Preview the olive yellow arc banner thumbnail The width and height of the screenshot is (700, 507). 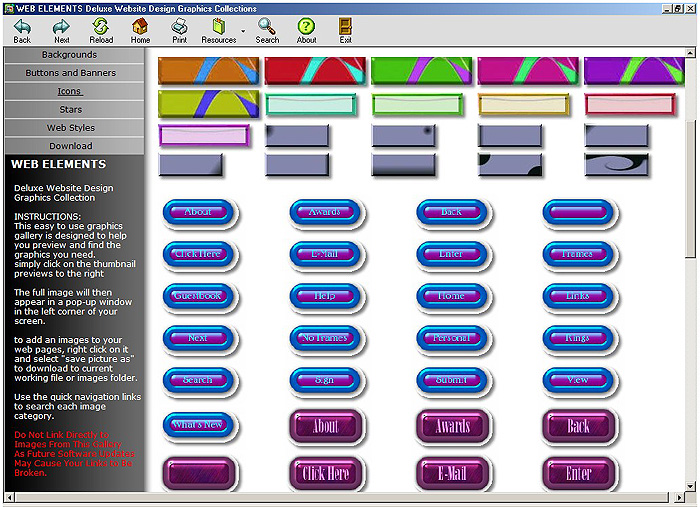(208, 104)
